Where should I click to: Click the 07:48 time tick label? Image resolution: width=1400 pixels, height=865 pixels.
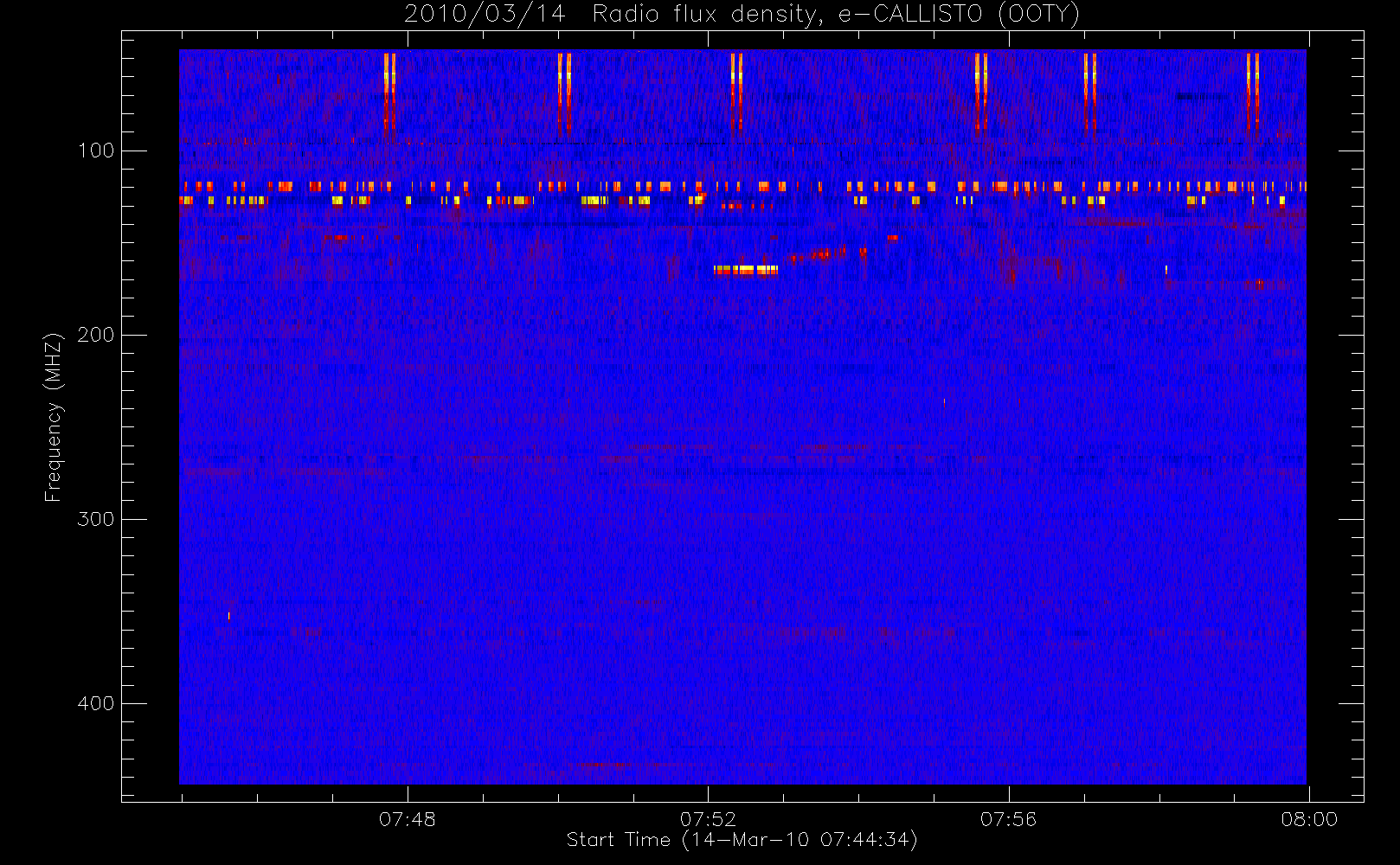coord(408,819)
